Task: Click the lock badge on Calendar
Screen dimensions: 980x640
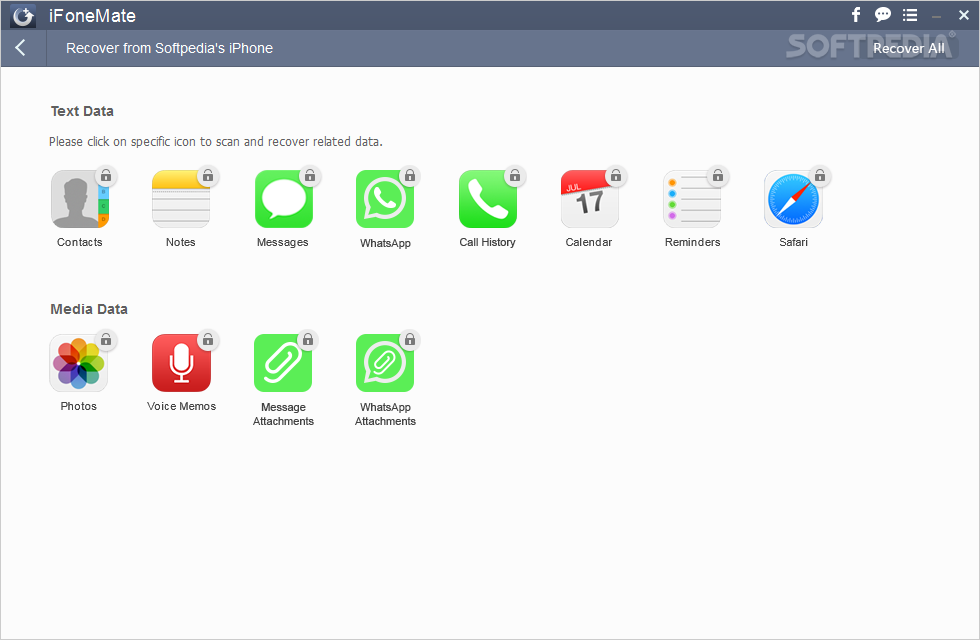Action: (x=616, y=176)
